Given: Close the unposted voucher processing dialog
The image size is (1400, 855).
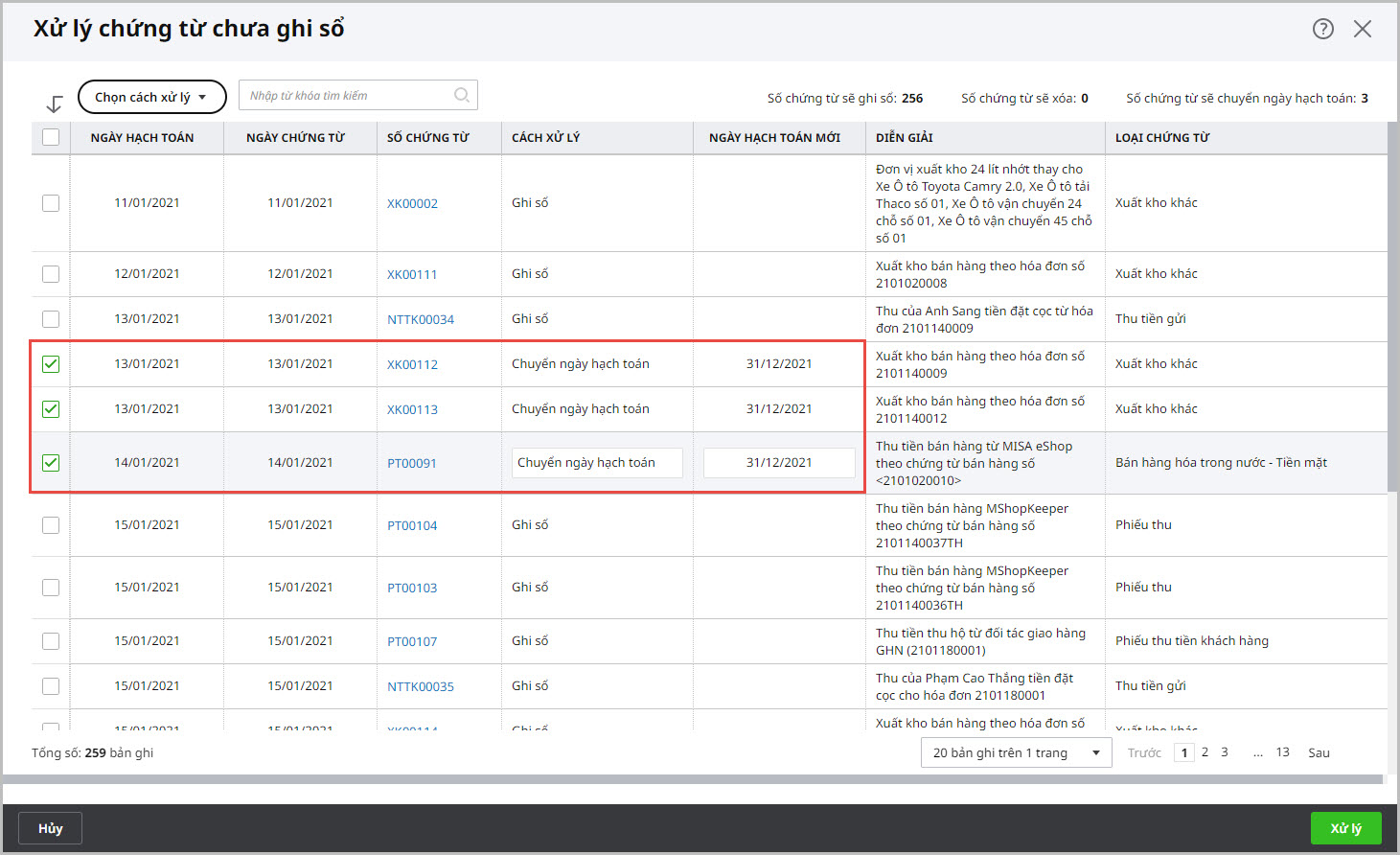Looking at the screenshot, I should [x=1362, y=29].
